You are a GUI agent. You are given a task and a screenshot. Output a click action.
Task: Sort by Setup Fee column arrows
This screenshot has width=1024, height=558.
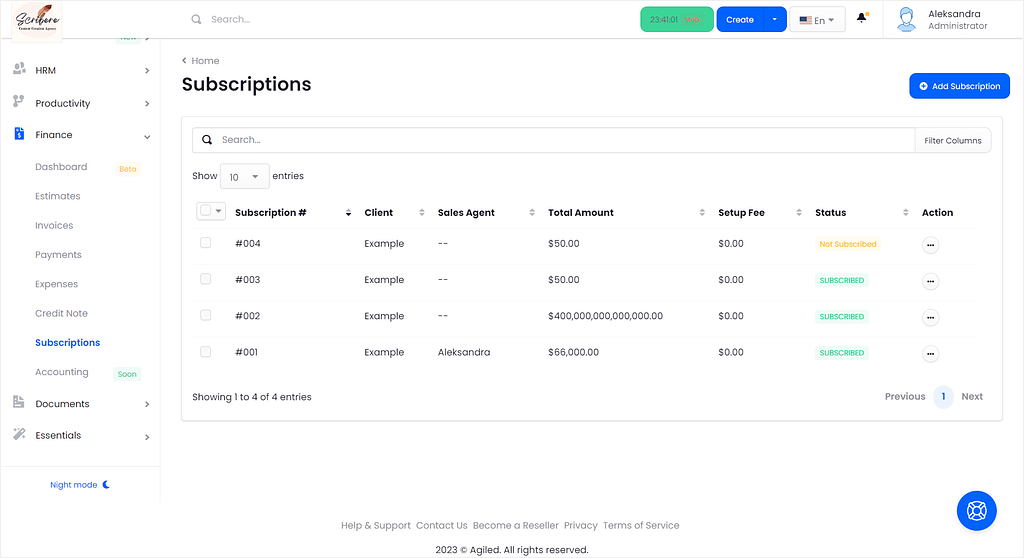[799, 212]
